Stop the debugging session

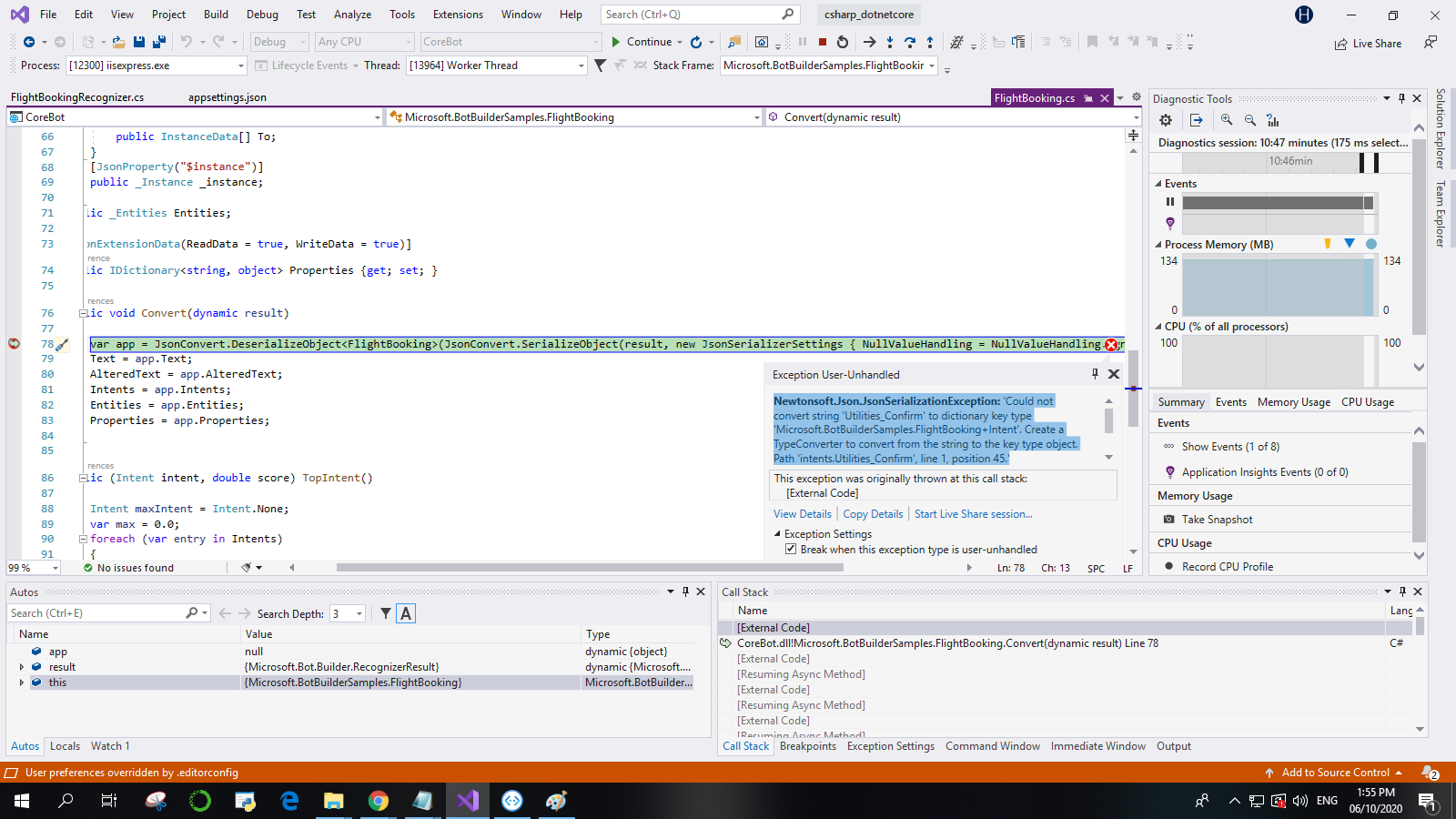pyautogui.click(x=823, y=42)
